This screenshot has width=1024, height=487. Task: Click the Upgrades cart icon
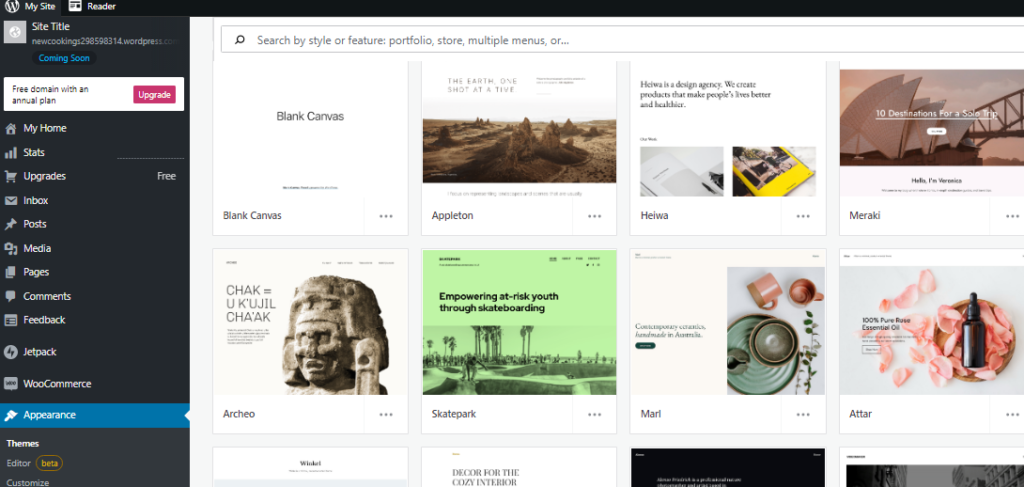(10, 176)
